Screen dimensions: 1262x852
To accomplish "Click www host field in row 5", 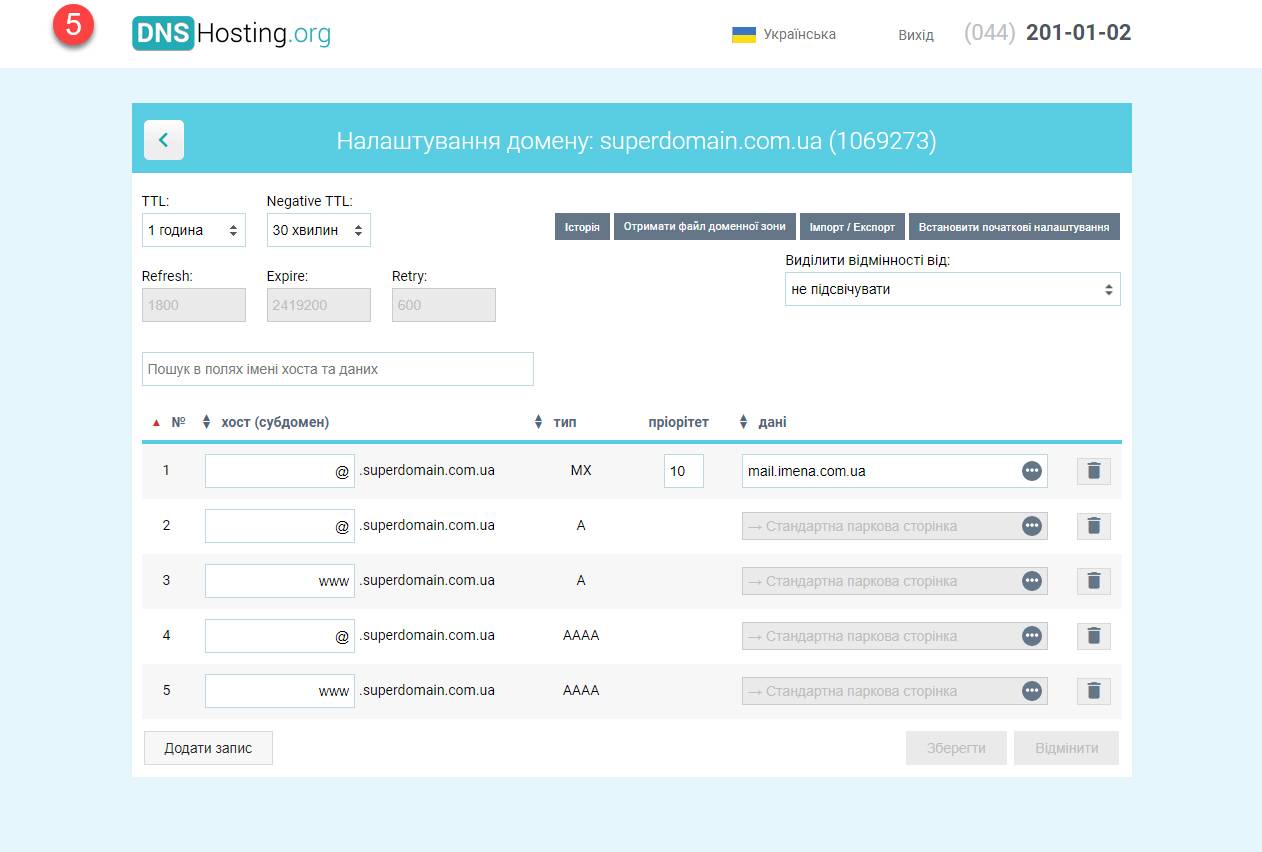I will point(280,691).
